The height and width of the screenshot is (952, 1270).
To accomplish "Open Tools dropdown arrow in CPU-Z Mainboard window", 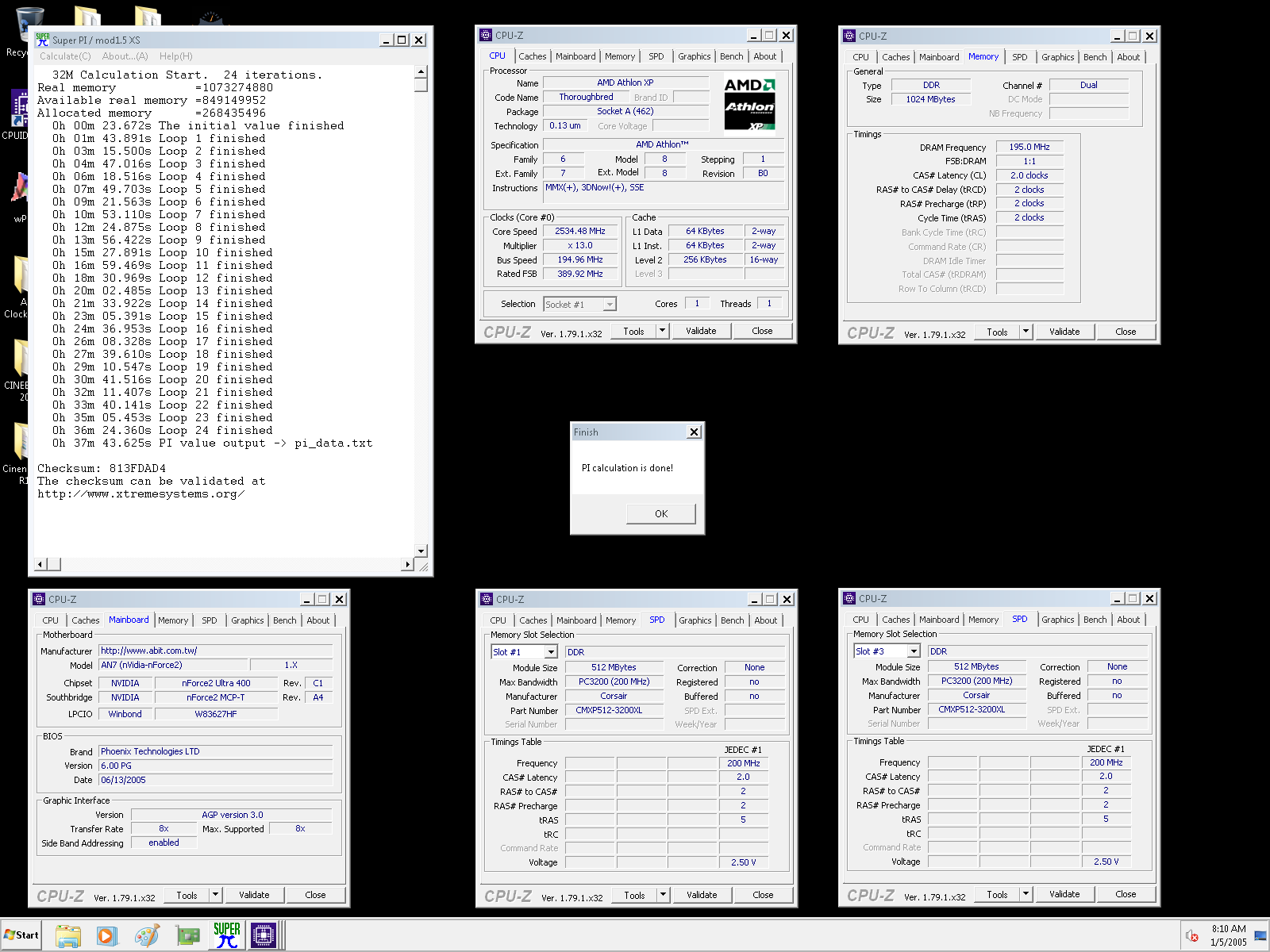I will click(x=215, y=895).
